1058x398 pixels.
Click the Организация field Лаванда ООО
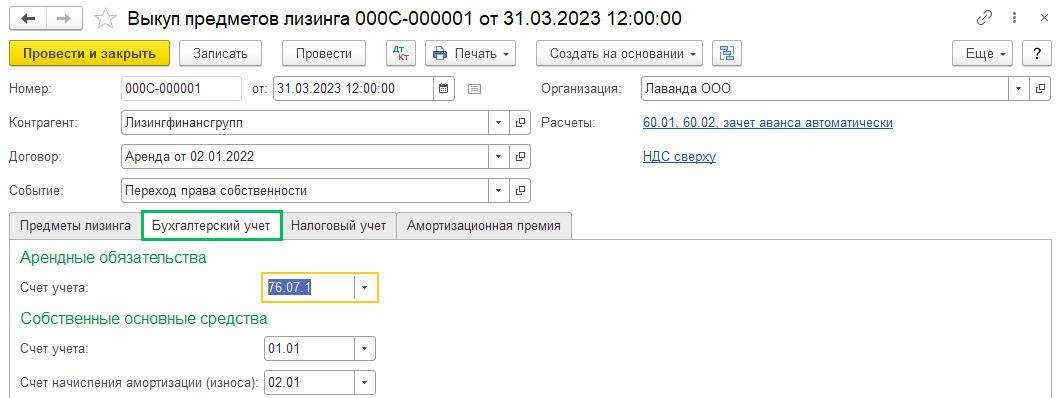(x=825, y=88)
